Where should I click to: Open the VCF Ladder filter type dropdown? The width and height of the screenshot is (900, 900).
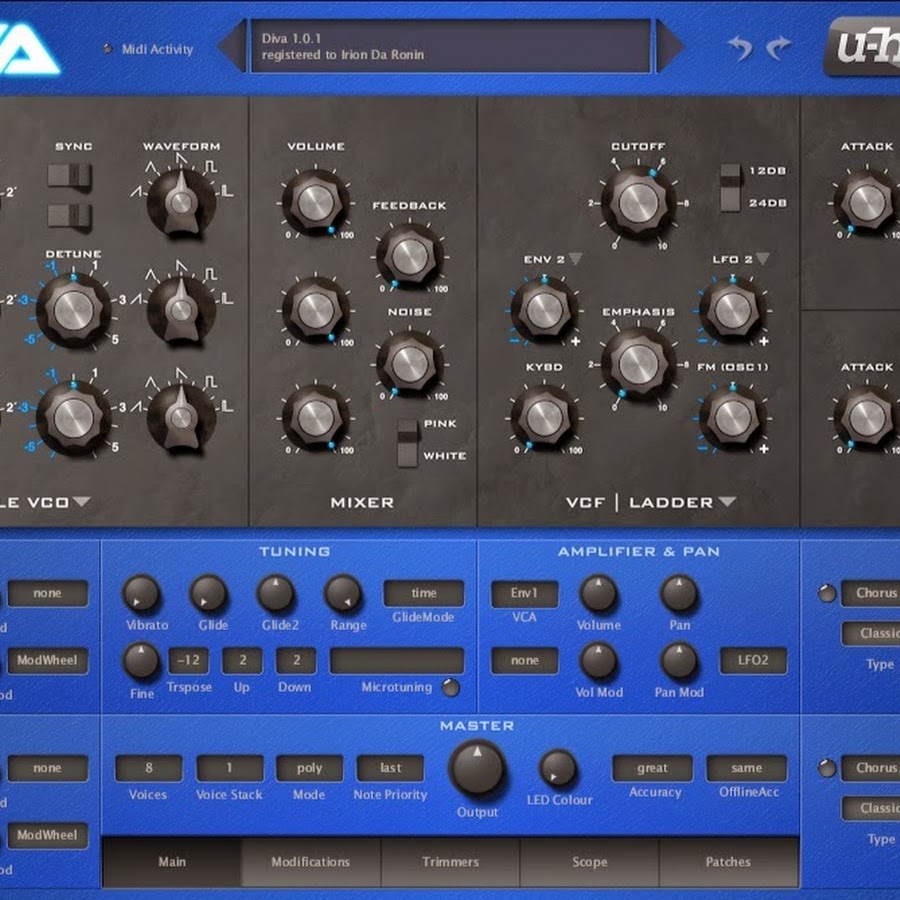pos(727,502)
